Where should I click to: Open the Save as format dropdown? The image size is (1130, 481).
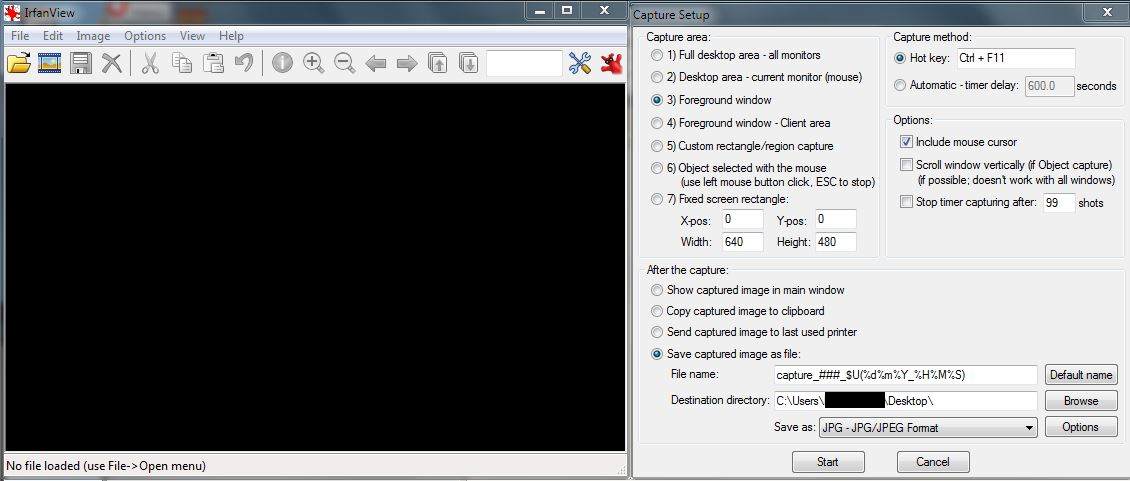point(927,428)
